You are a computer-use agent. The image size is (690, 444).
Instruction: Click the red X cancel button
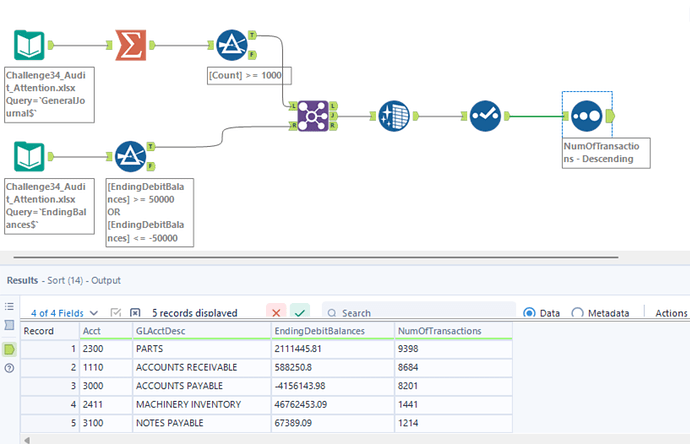(x=277, y=313)
